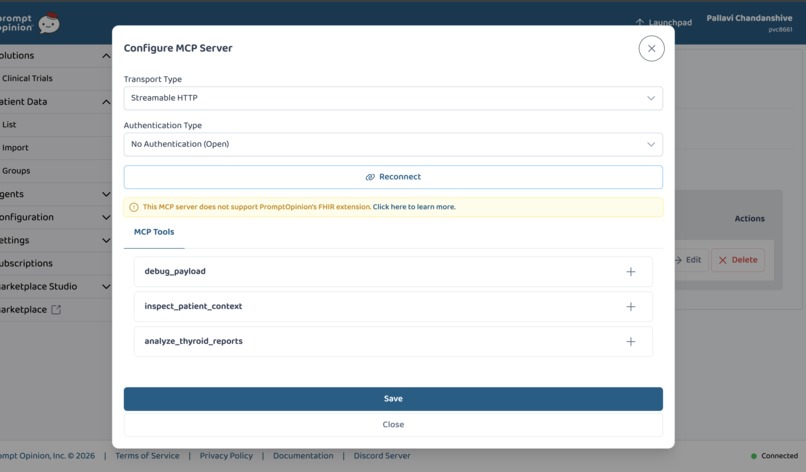Open the Authentication Type dropdown
This screenshot has height=472, width=806.
pyautogui.click(x=393, y=144)
